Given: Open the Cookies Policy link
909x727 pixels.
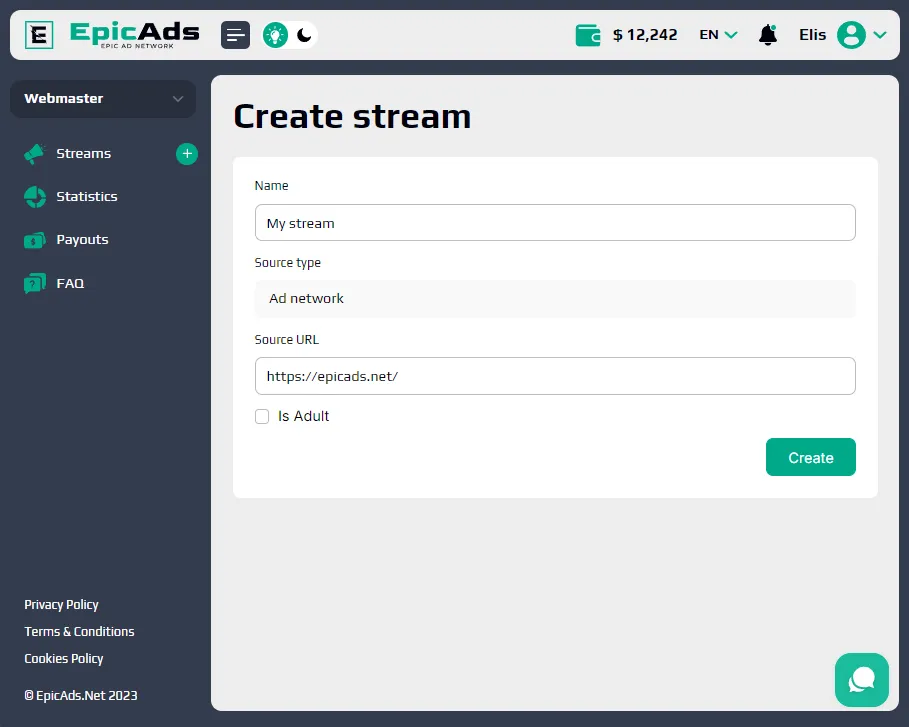Looking at the screenshot, I should (x=64, y=659).
